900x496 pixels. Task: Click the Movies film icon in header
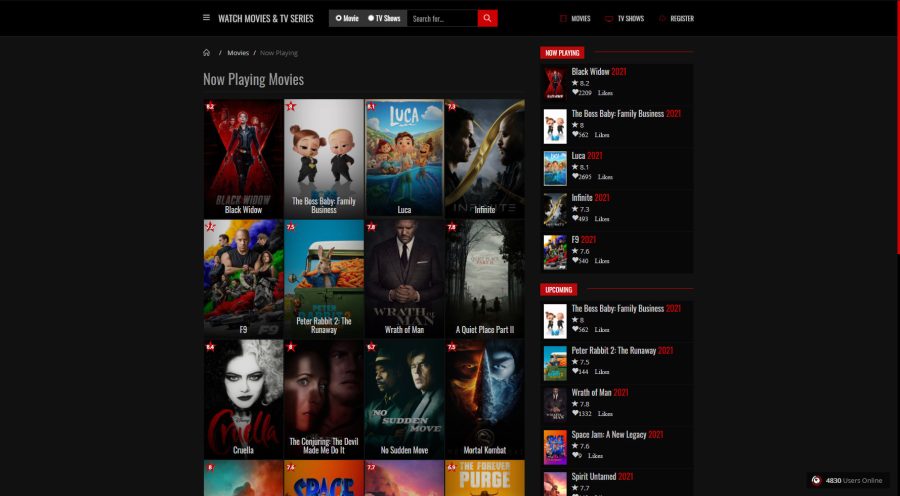click(564, 18)
